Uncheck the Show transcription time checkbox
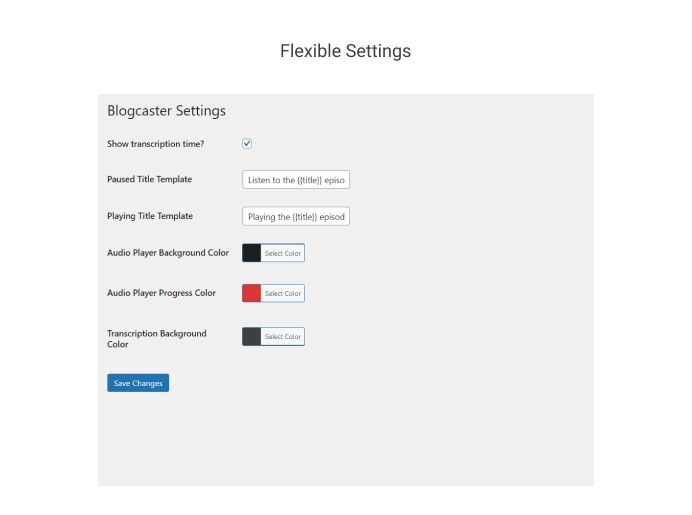The height and width of the screenshot is (515, 692). pyautogui.click(x=247, y=144)
